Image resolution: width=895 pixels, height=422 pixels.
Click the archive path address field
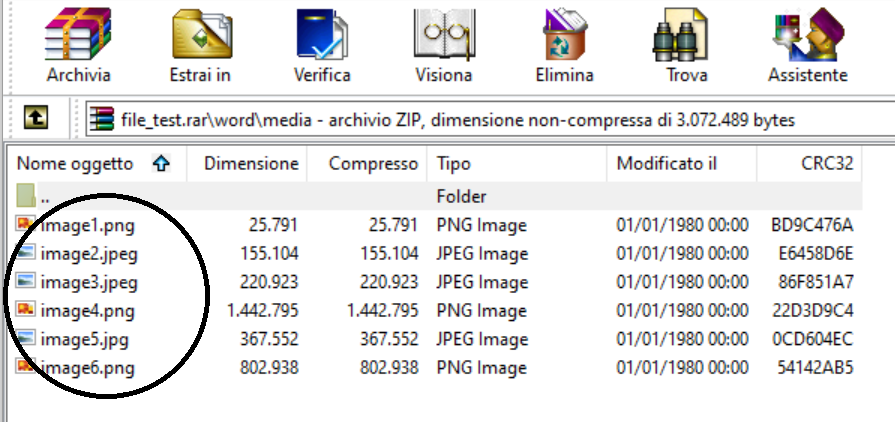491,120
